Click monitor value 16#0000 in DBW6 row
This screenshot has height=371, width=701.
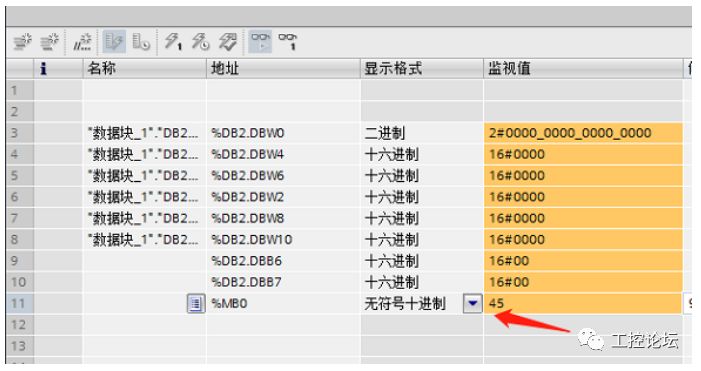[583, 175]
